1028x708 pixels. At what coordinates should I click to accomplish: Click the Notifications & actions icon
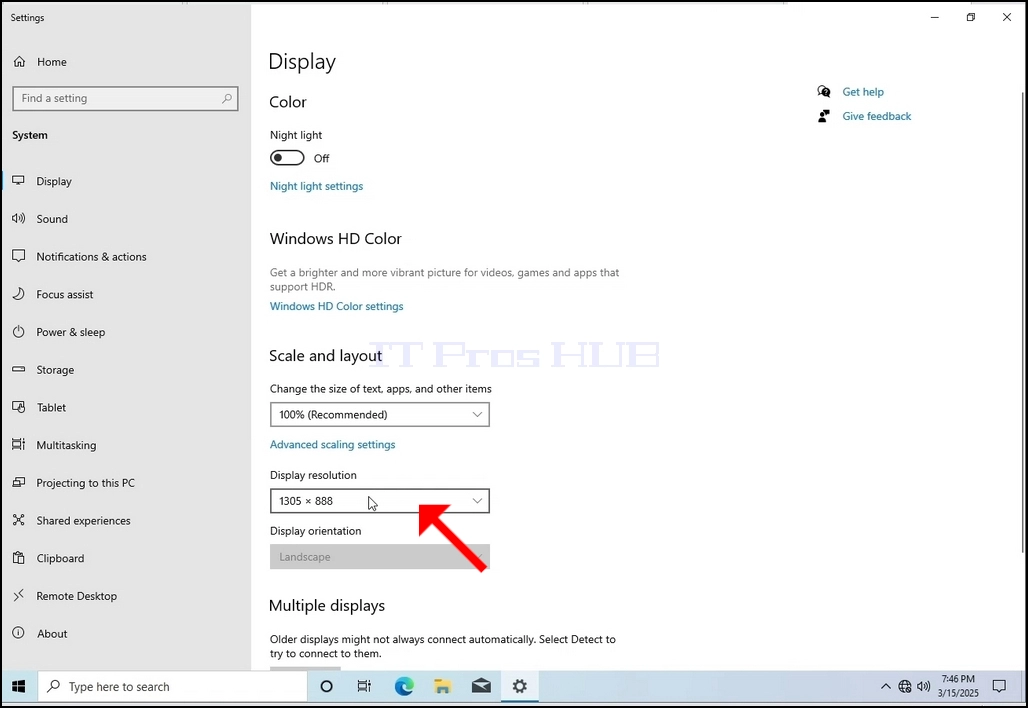[x=18, y=256]
